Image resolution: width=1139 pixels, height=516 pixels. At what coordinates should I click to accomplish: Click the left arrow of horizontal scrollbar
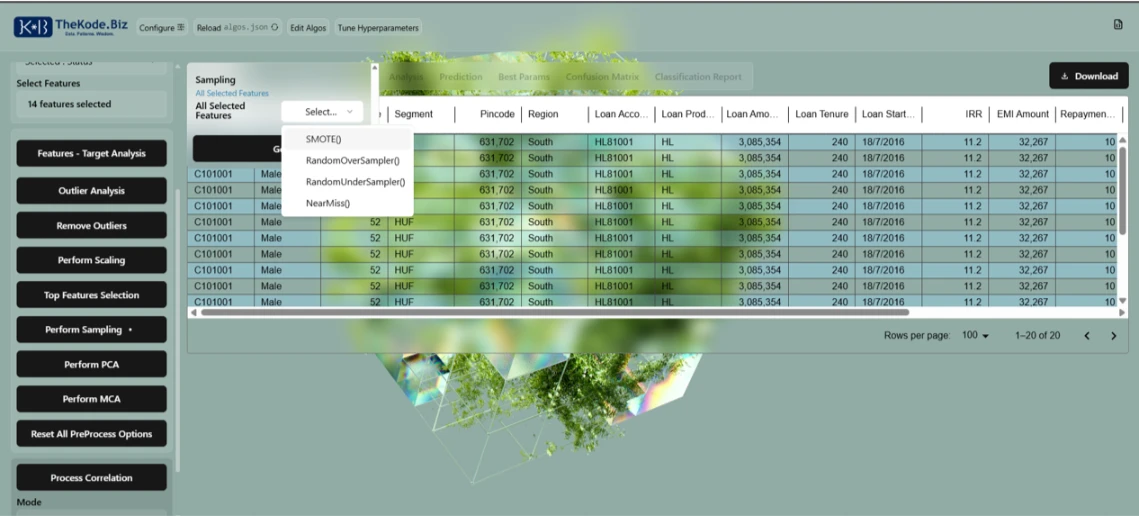[x=194, y=312]
